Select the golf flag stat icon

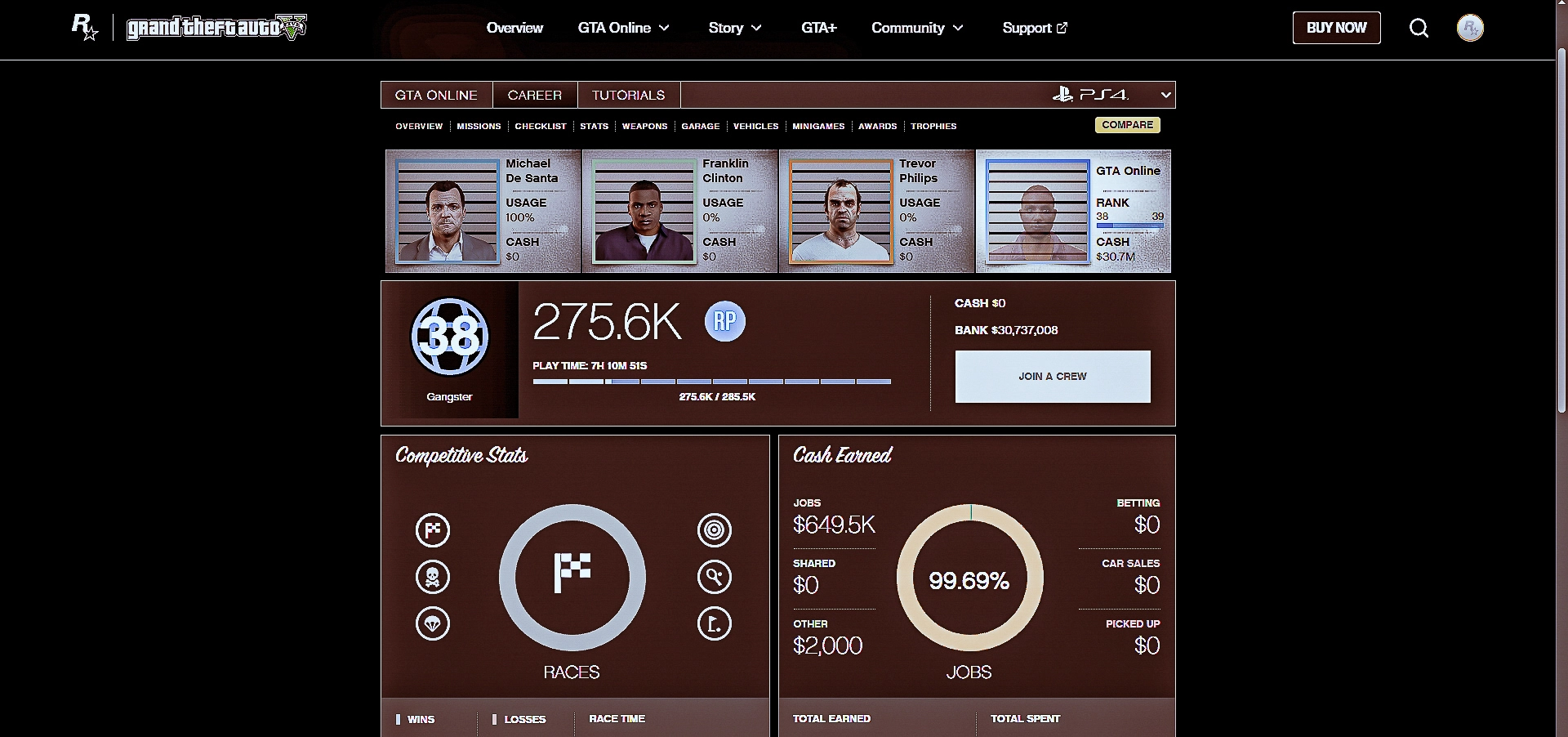pos(715,624)
